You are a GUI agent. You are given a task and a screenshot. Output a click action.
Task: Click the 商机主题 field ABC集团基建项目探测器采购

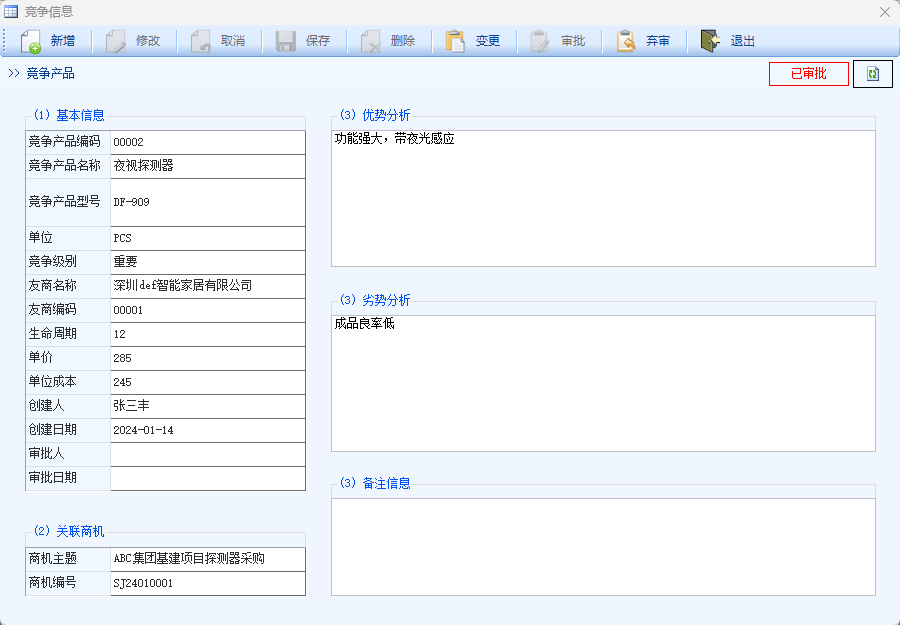(208, 560)
